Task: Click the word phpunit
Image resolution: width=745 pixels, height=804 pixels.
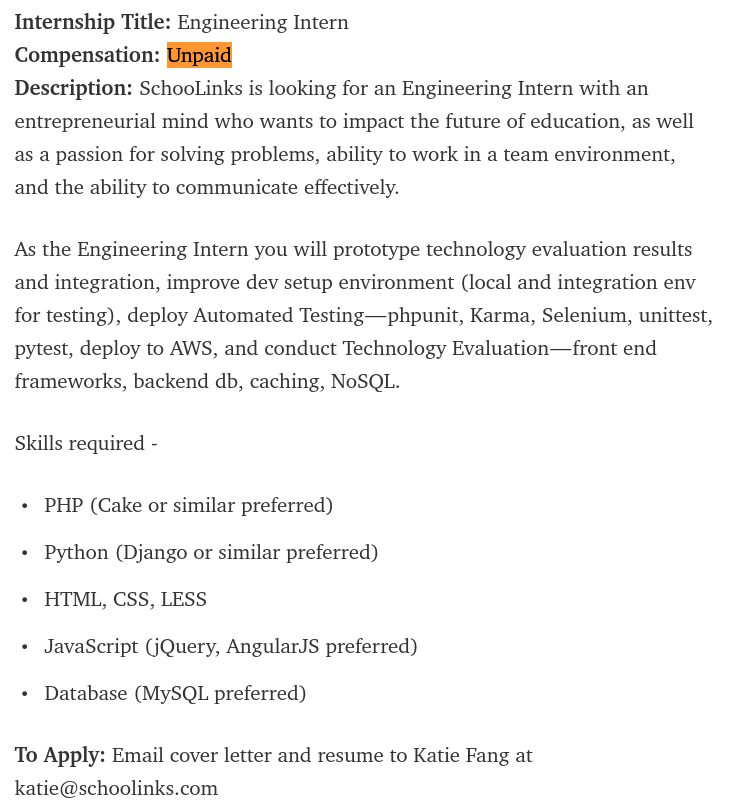Action: coord(423,315)
